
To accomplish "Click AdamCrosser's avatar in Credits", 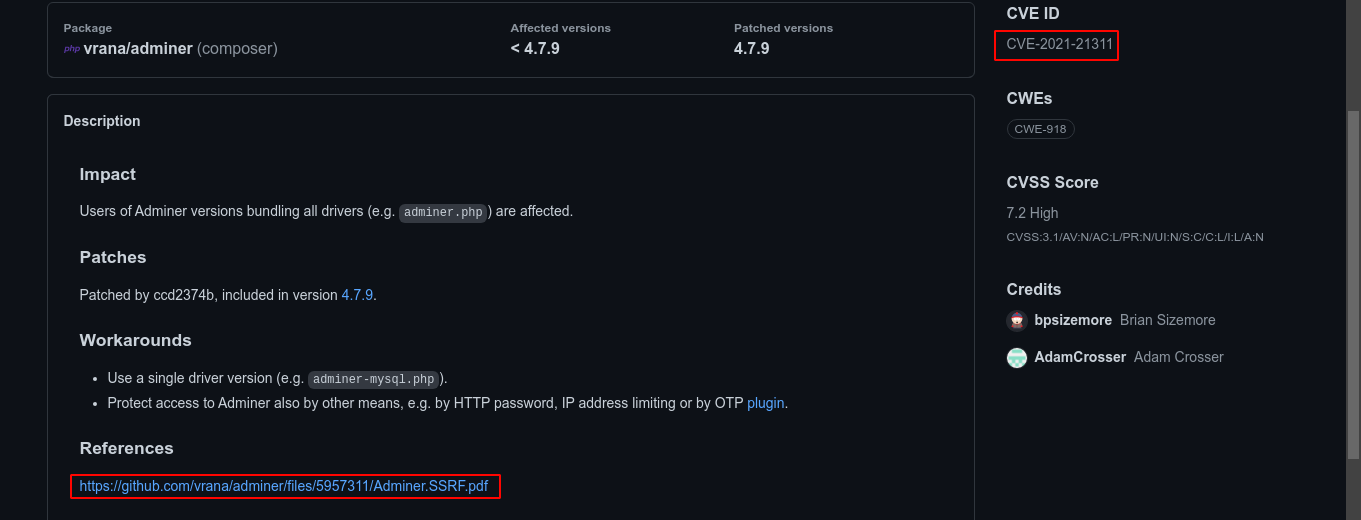I will 1017,358.
